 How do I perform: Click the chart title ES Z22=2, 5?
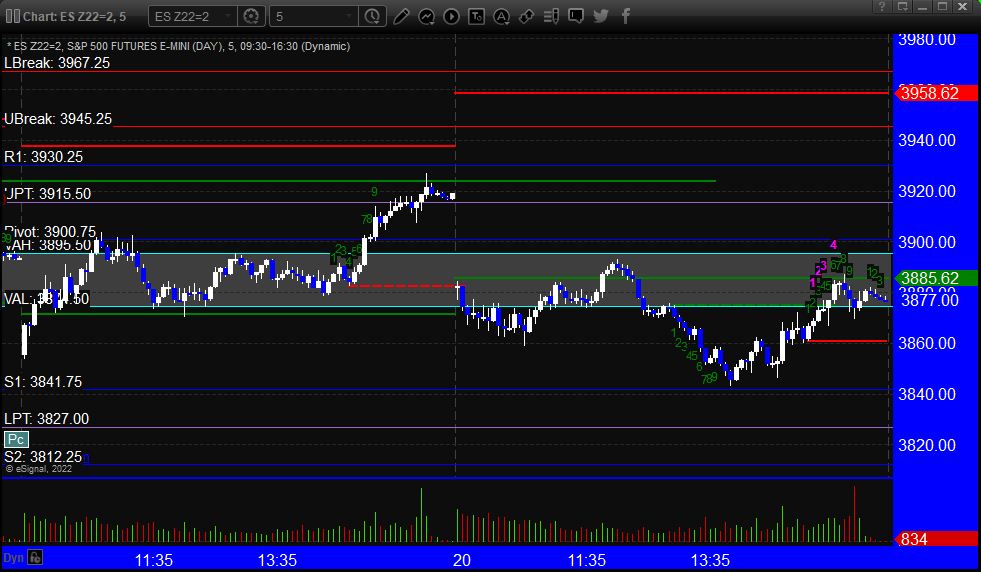pos(74,16)
